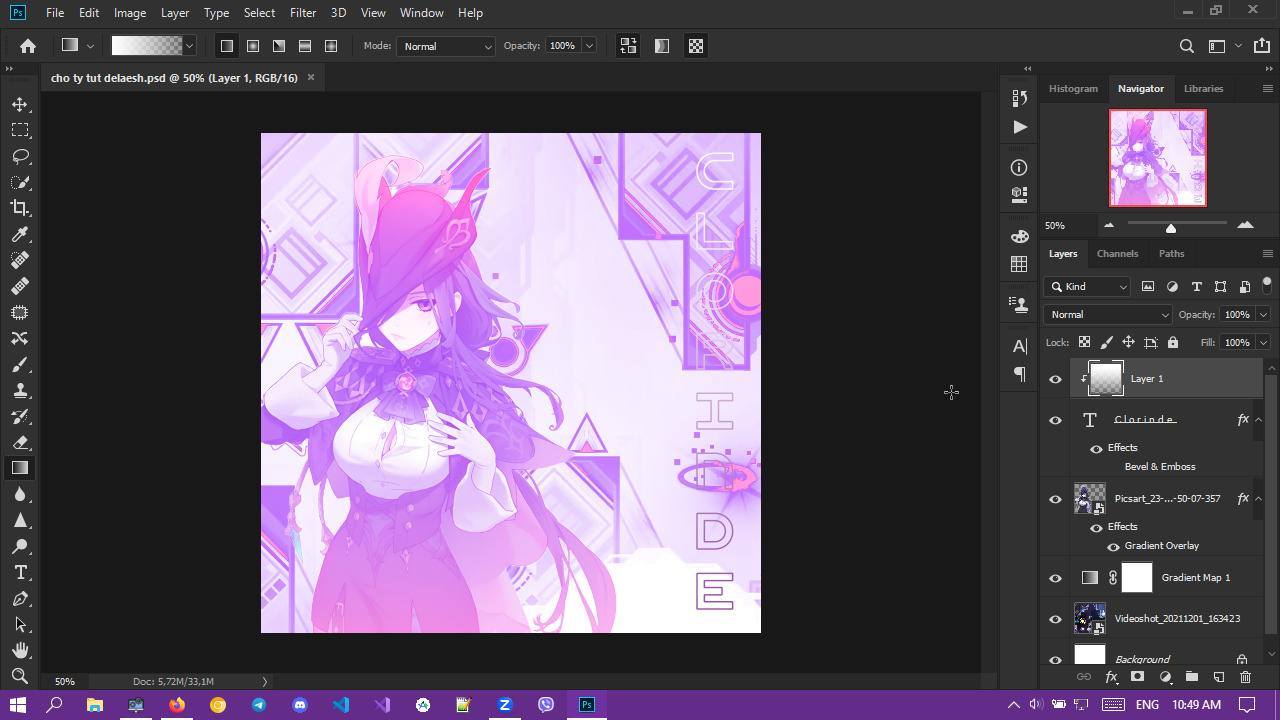Image resolution: width=1280 pixels, height=720 pixels.
Task: Choose the Radial Gradient style icon
Action: pos(253,46)
